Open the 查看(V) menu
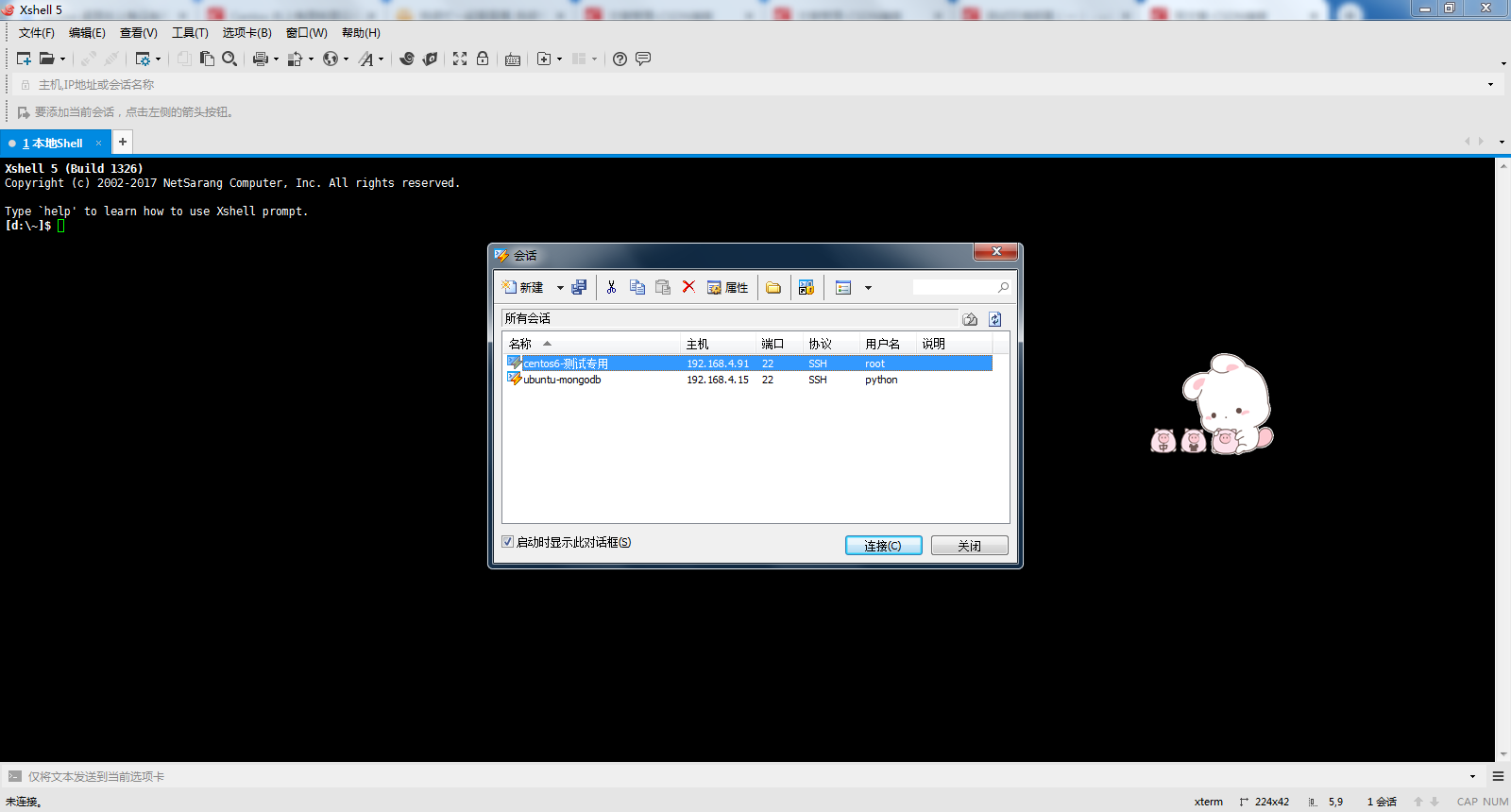The image size is (1511, 812). 138,33
